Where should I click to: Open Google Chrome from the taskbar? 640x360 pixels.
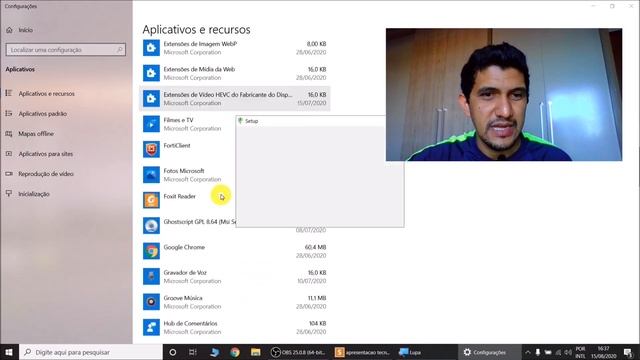point(235,352)
